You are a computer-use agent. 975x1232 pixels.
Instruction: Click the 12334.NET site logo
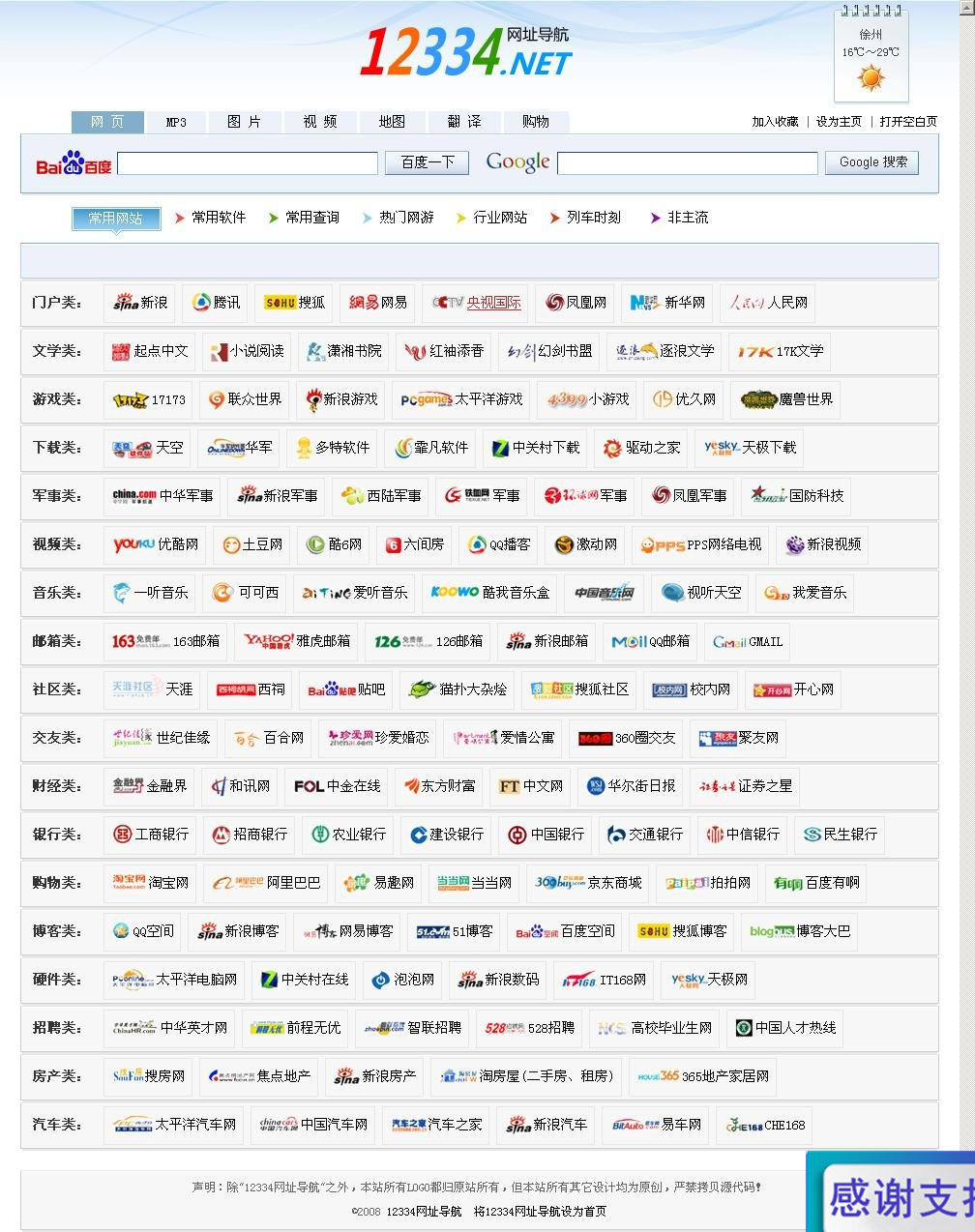pyautogui.click(x=465, y=52)
